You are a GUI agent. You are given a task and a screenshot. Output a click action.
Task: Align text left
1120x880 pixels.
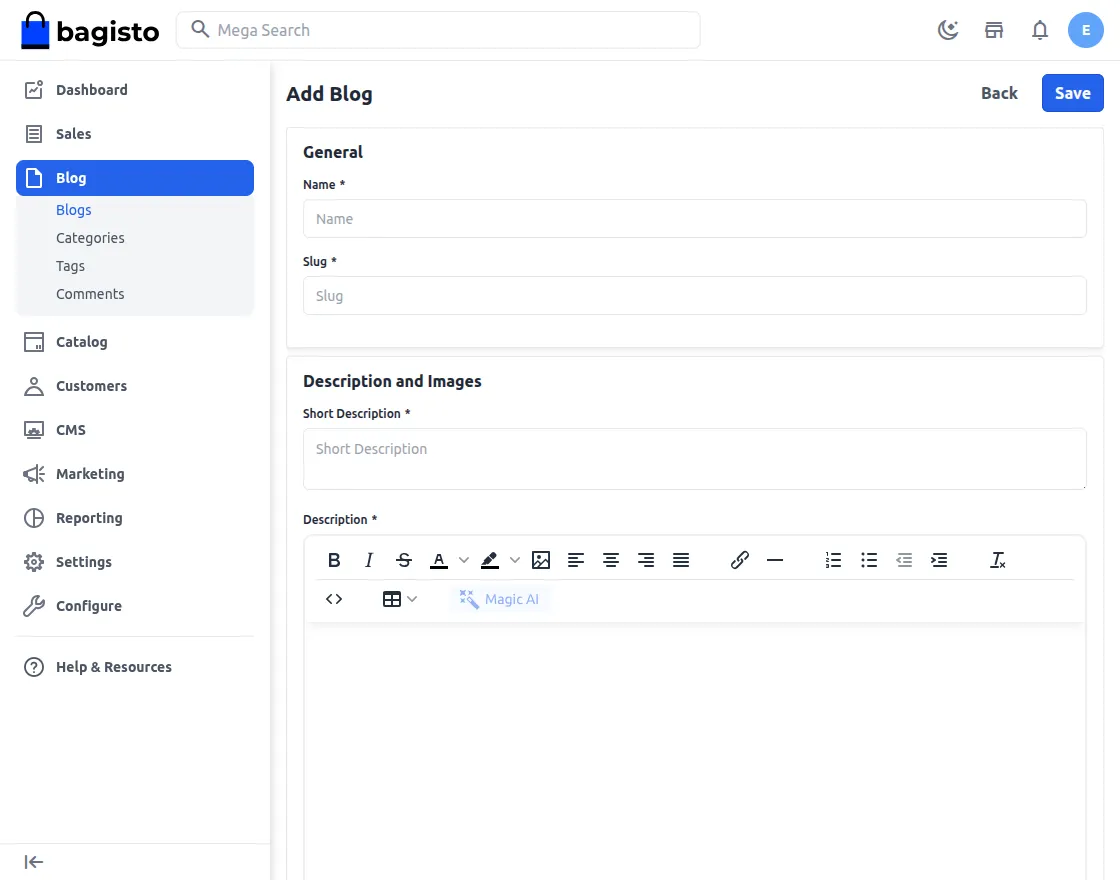pyautogui.click(x=576, y=560)
